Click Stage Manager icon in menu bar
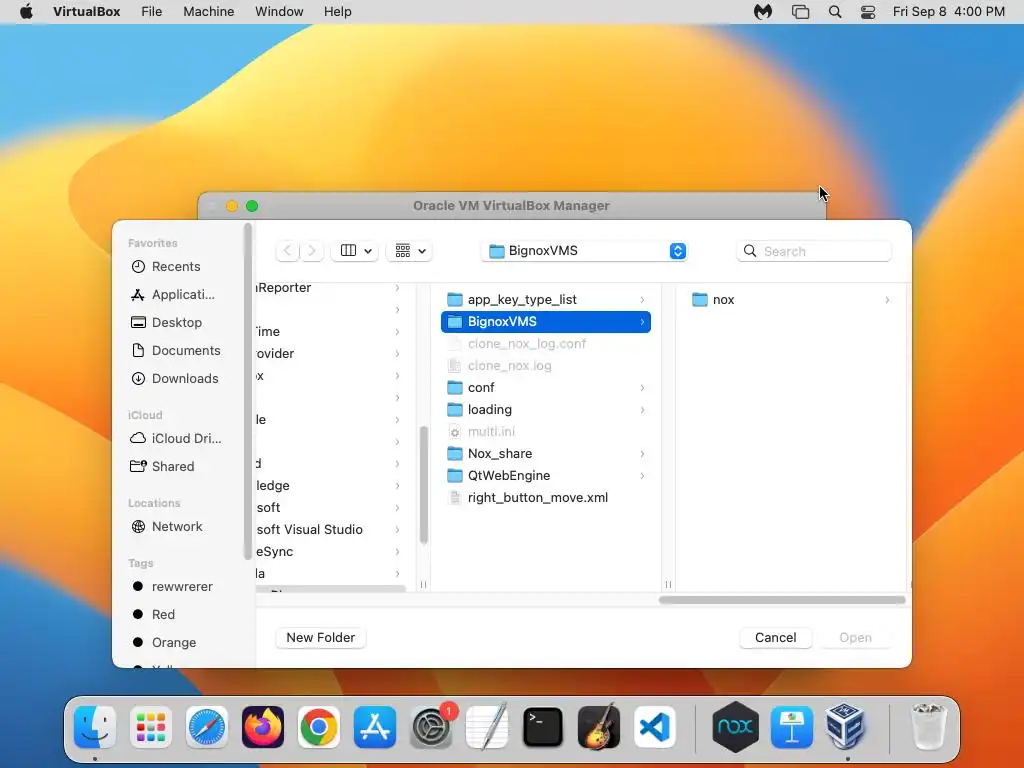The width and height of the screenshot is (1024, 768). point(800,12)
